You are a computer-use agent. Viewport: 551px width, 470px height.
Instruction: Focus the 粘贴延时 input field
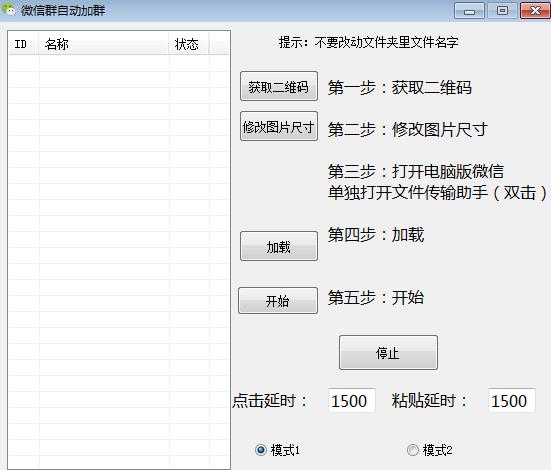[x=512, y=400]
